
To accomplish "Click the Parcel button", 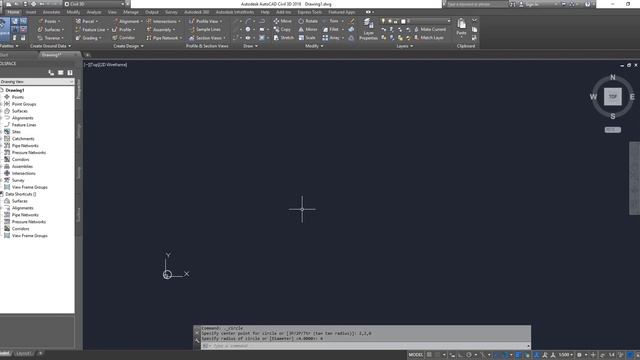I will tap(87, 21).
